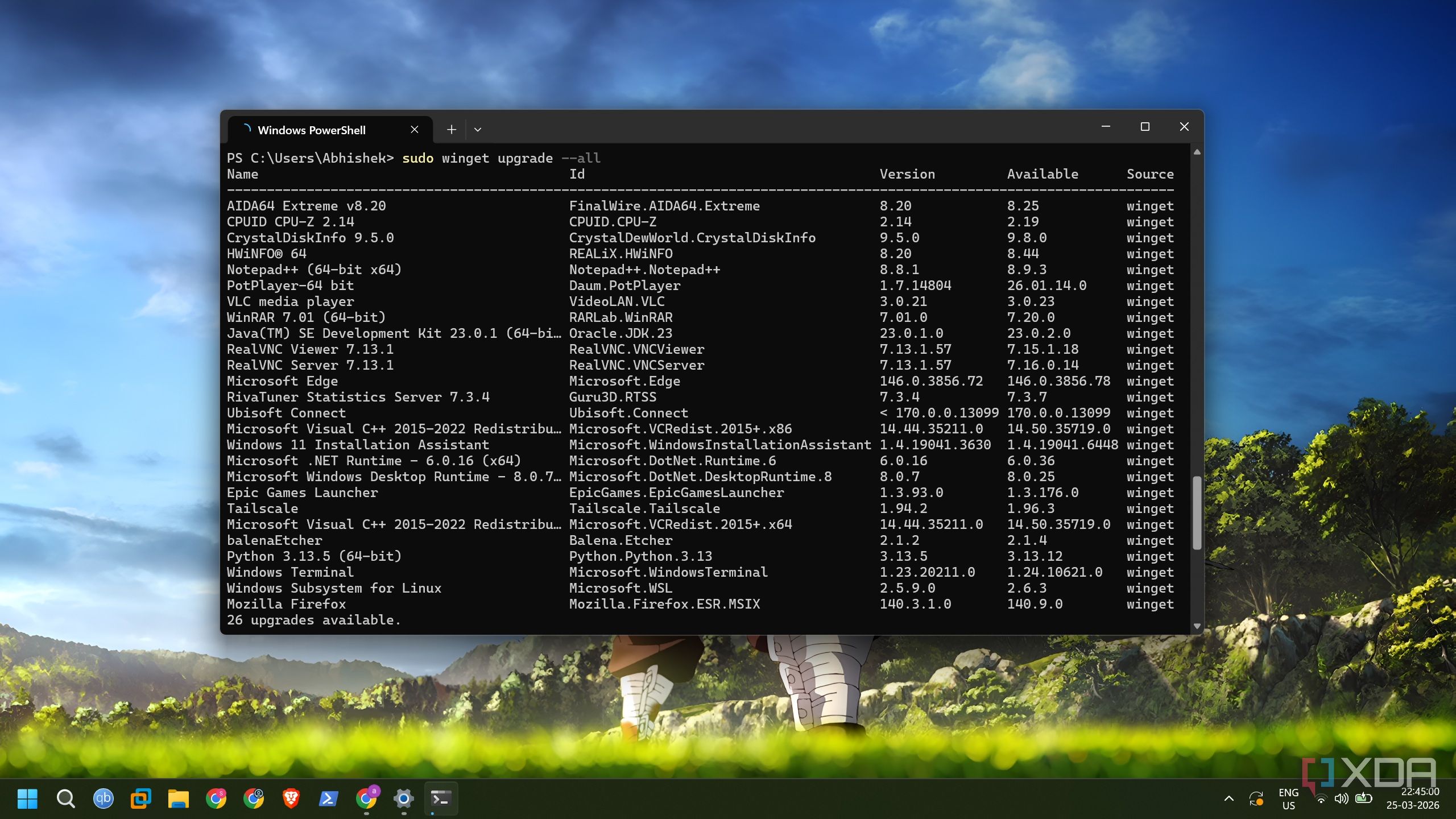
Task: Click 'balenaEtcher' row name
Action: (274, 540)
